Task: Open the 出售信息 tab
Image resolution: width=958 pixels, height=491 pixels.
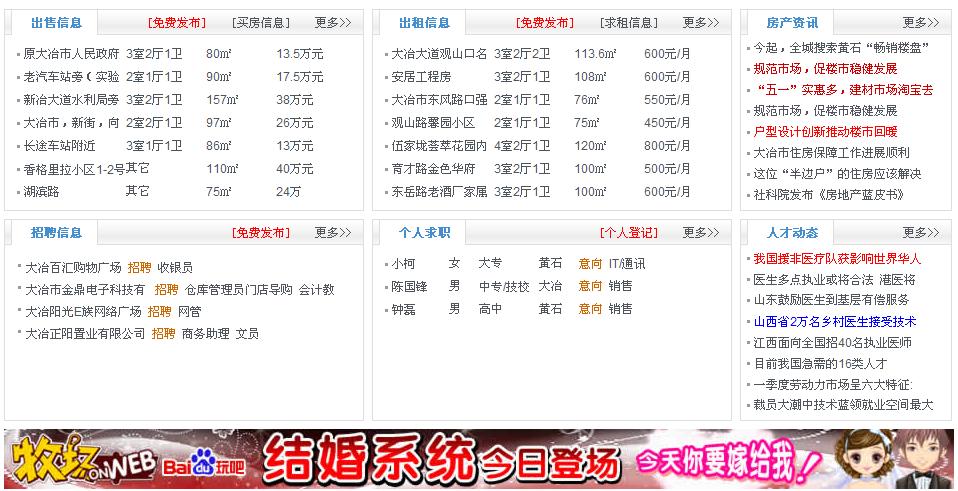Action: pyautogui.click(x=56, y=23)
